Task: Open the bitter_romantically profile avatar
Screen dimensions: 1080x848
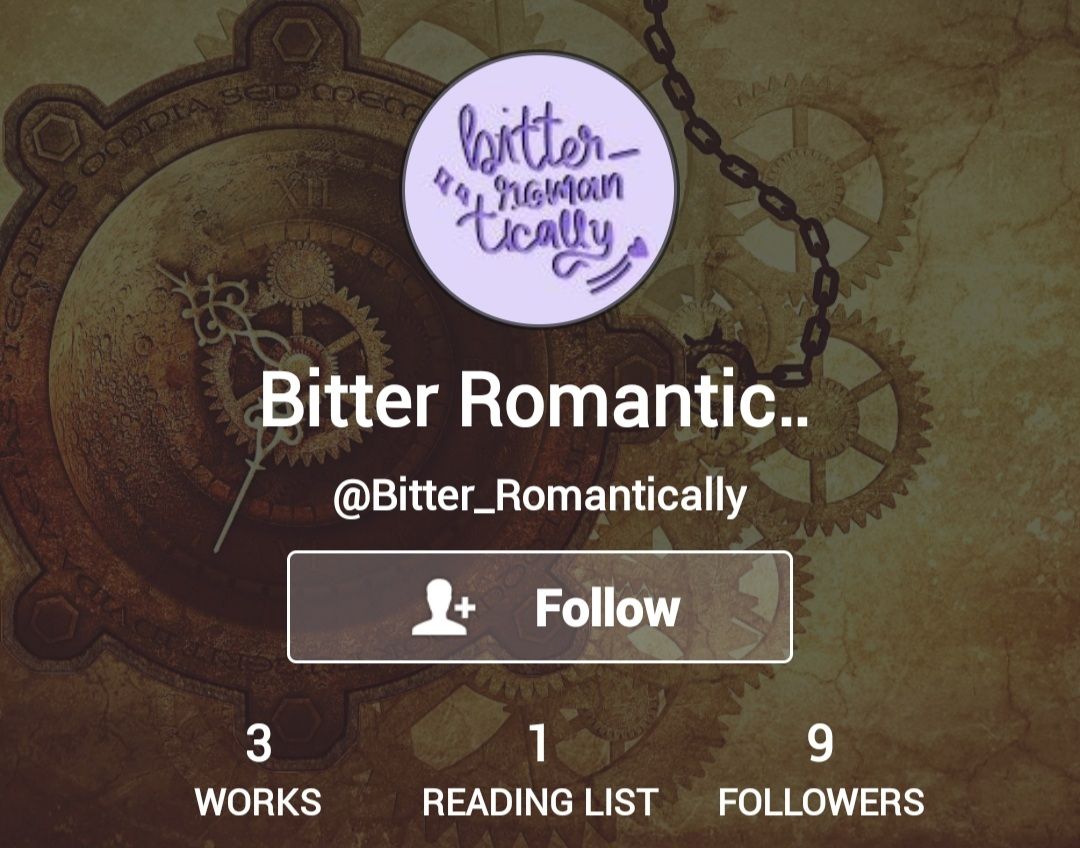Action: tap(541, 189)
